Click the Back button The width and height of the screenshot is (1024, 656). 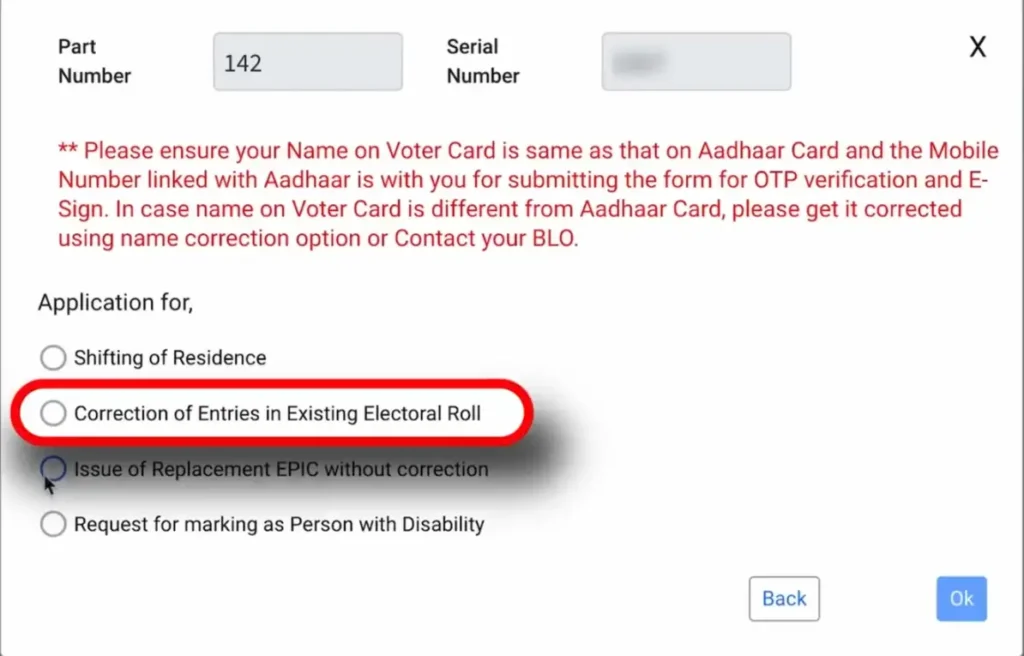click(x=784, y=599)
